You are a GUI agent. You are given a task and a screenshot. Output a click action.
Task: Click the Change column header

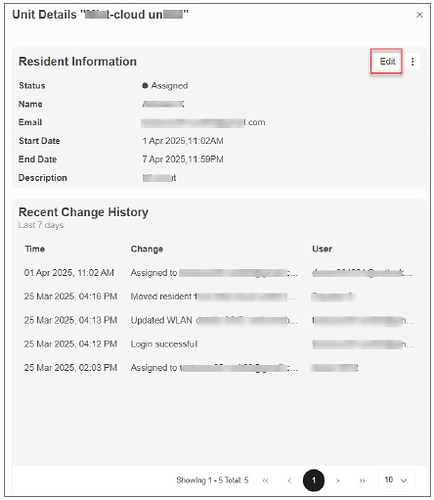147,249
